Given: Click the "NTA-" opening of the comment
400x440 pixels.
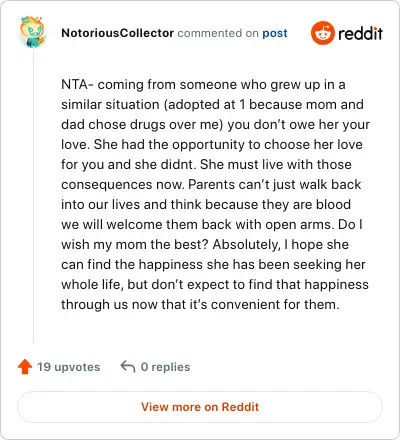Looking at the screenshot, I should click(77, 84).
